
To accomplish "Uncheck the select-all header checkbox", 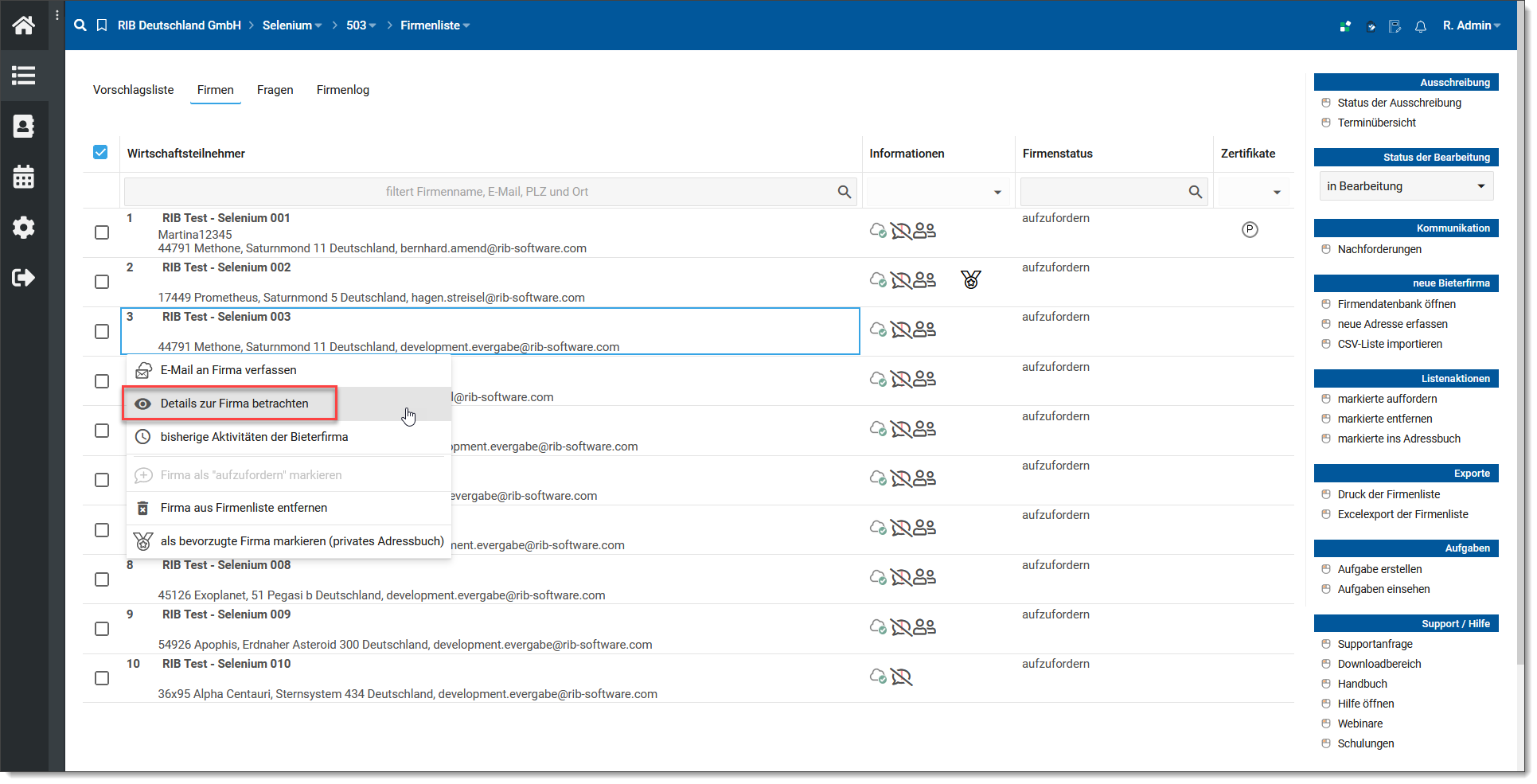I will tap(100, 152).
